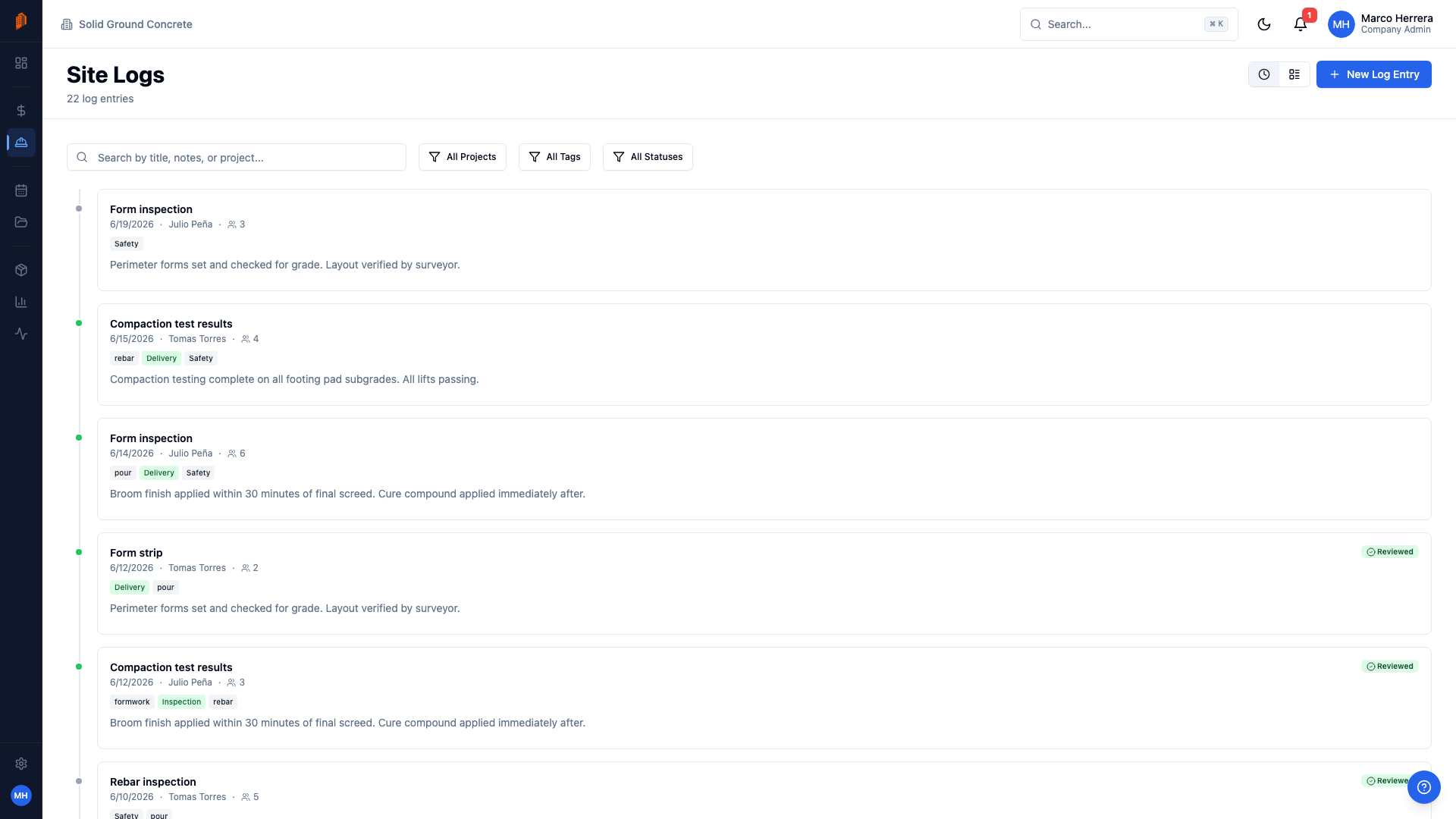This screenshot has height=819, width=1456.
Task: Open the cube inventory icon in sidebar
Action: coord(21,270)
